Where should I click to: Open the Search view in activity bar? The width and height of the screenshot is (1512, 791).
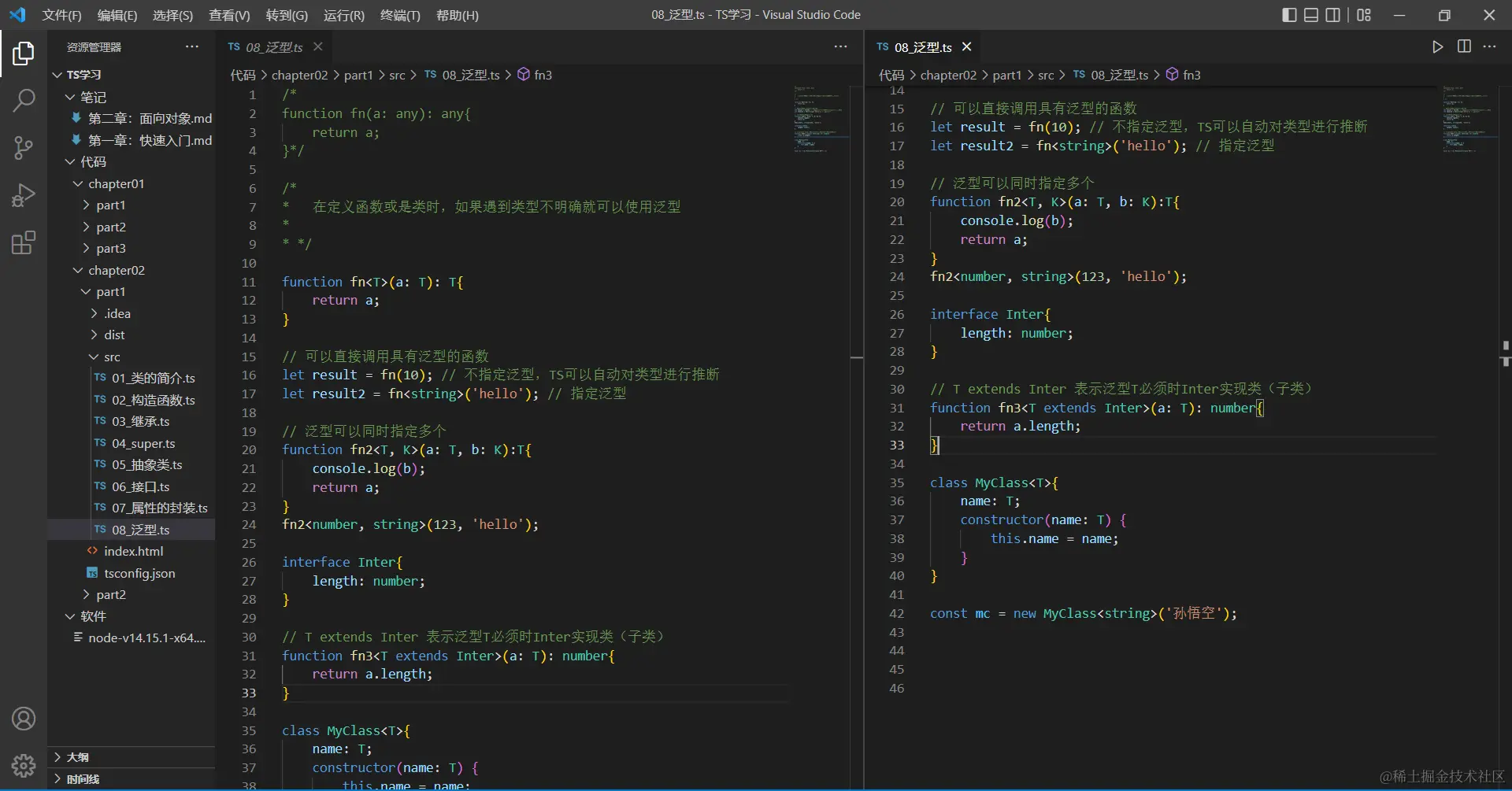pos(24,100)
